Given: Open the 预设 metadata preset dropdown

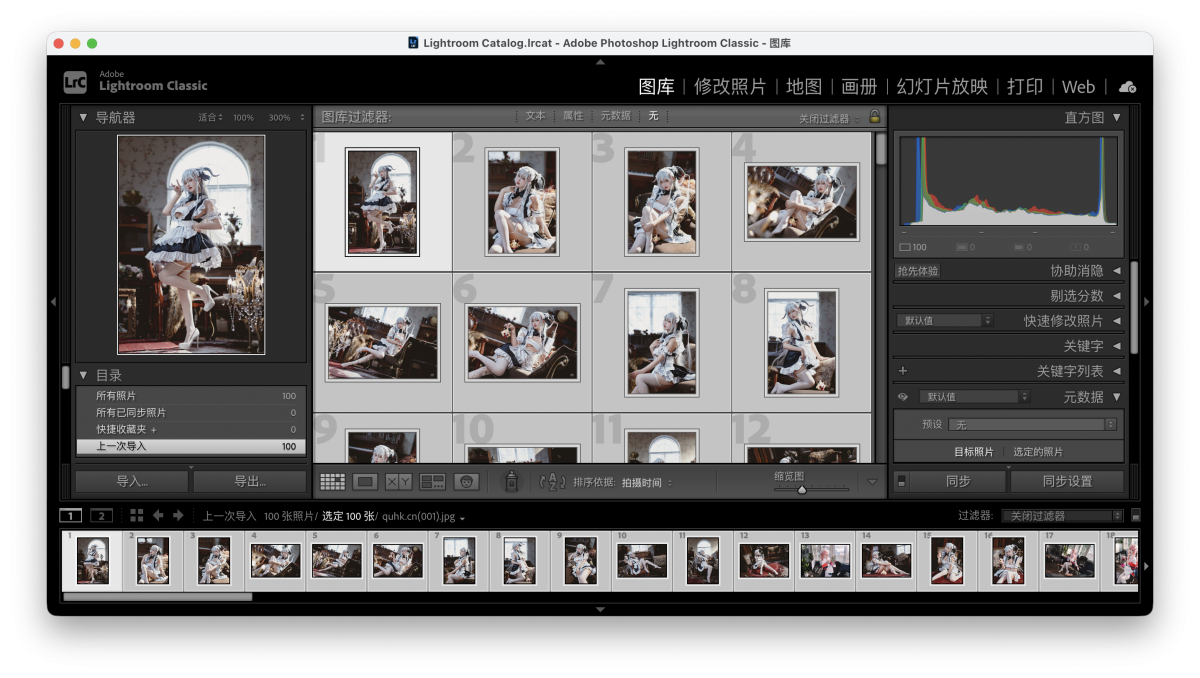Looking at the screenshot, I should coord(1031,425).
